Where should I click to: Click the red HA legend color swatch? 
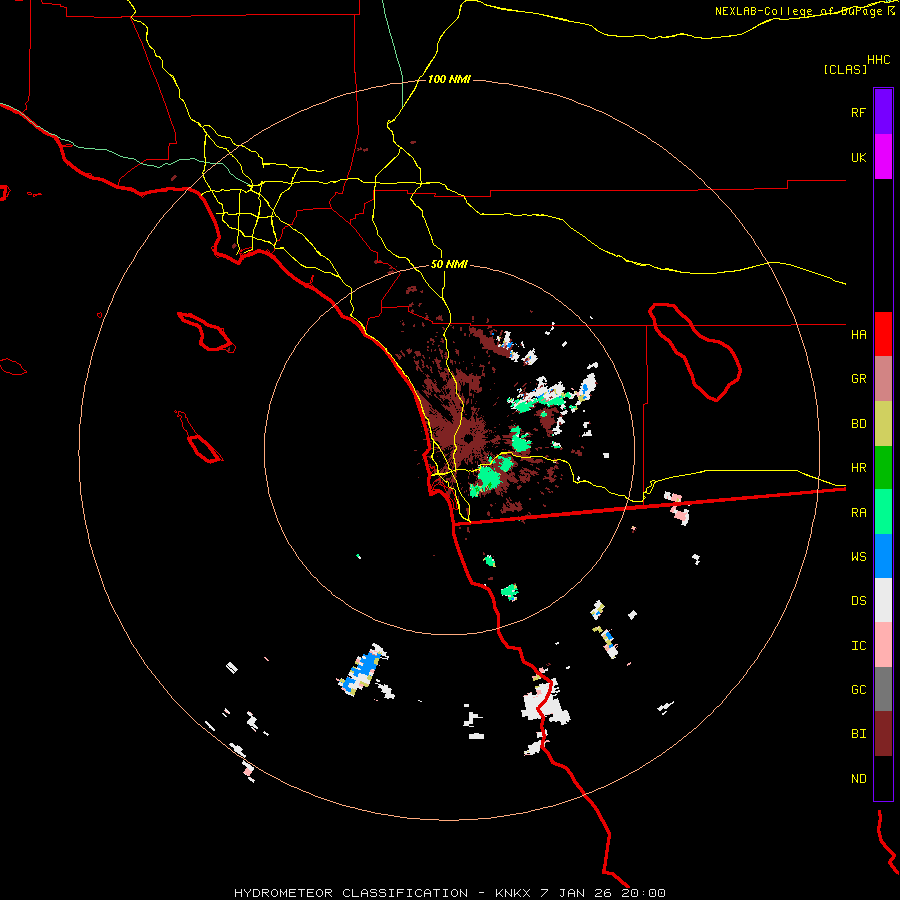(x=883, y=334)
